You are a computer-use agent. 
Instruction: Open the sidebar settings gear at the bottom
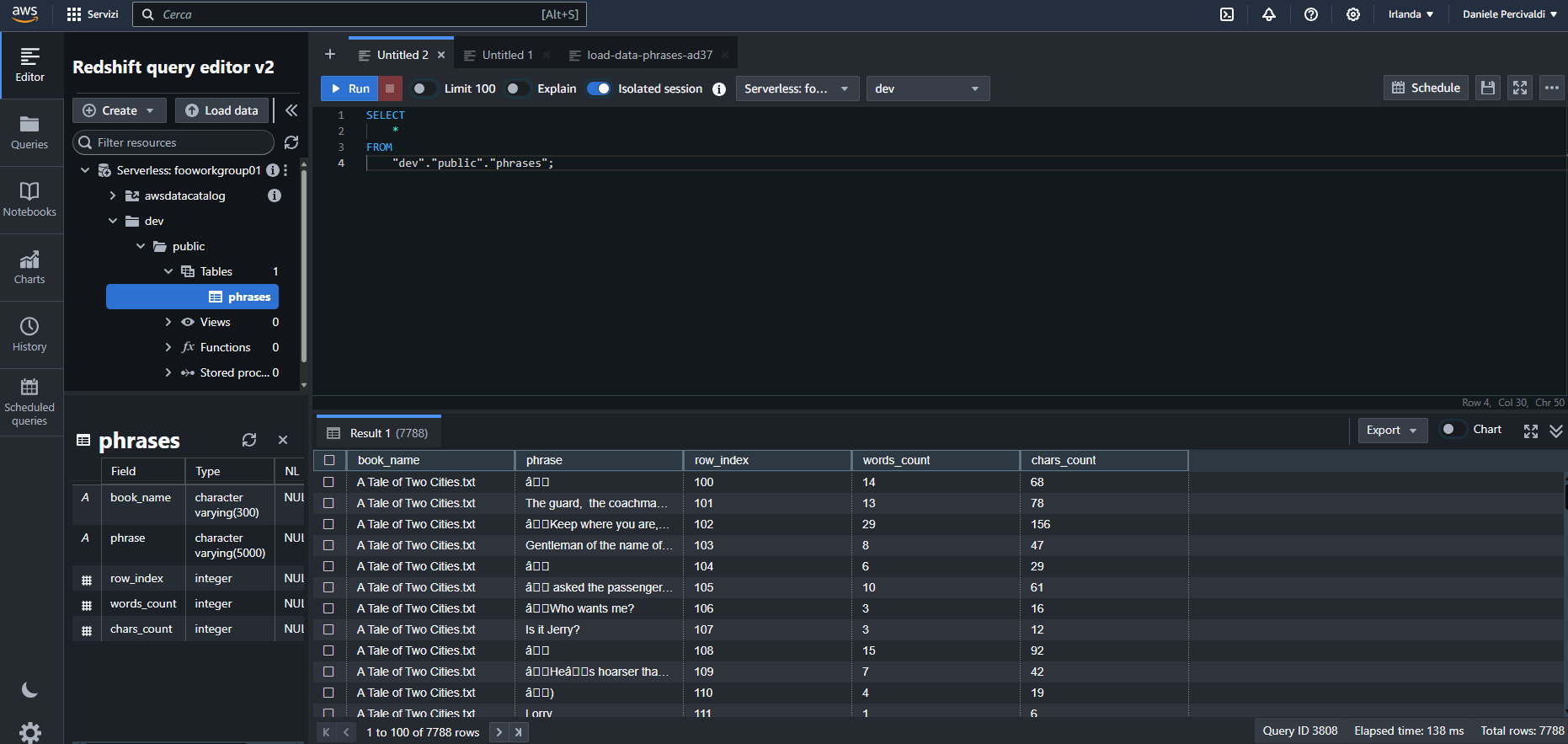click(29, 733)
